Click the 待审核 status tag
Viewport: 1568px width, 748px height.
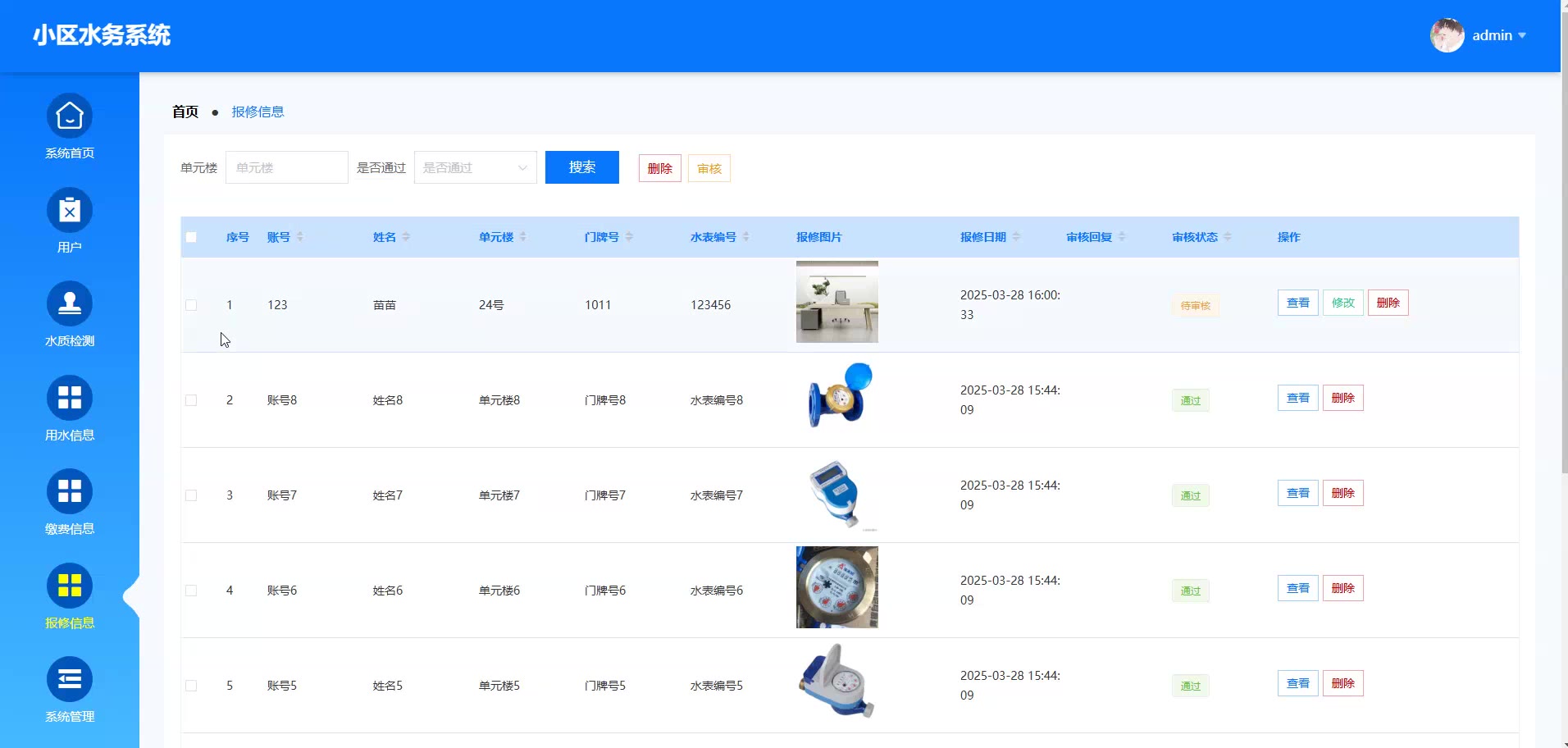click(x=1196, y=306)
